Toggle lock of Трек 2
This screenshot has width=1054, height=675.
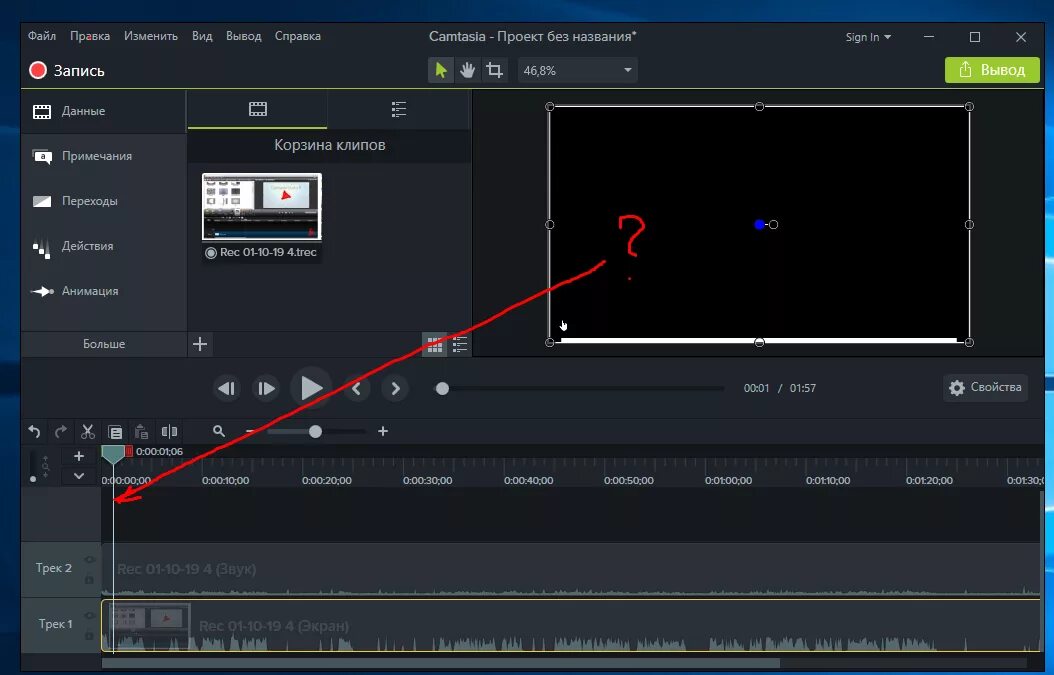pyautogui.click(x=89, y=578)
